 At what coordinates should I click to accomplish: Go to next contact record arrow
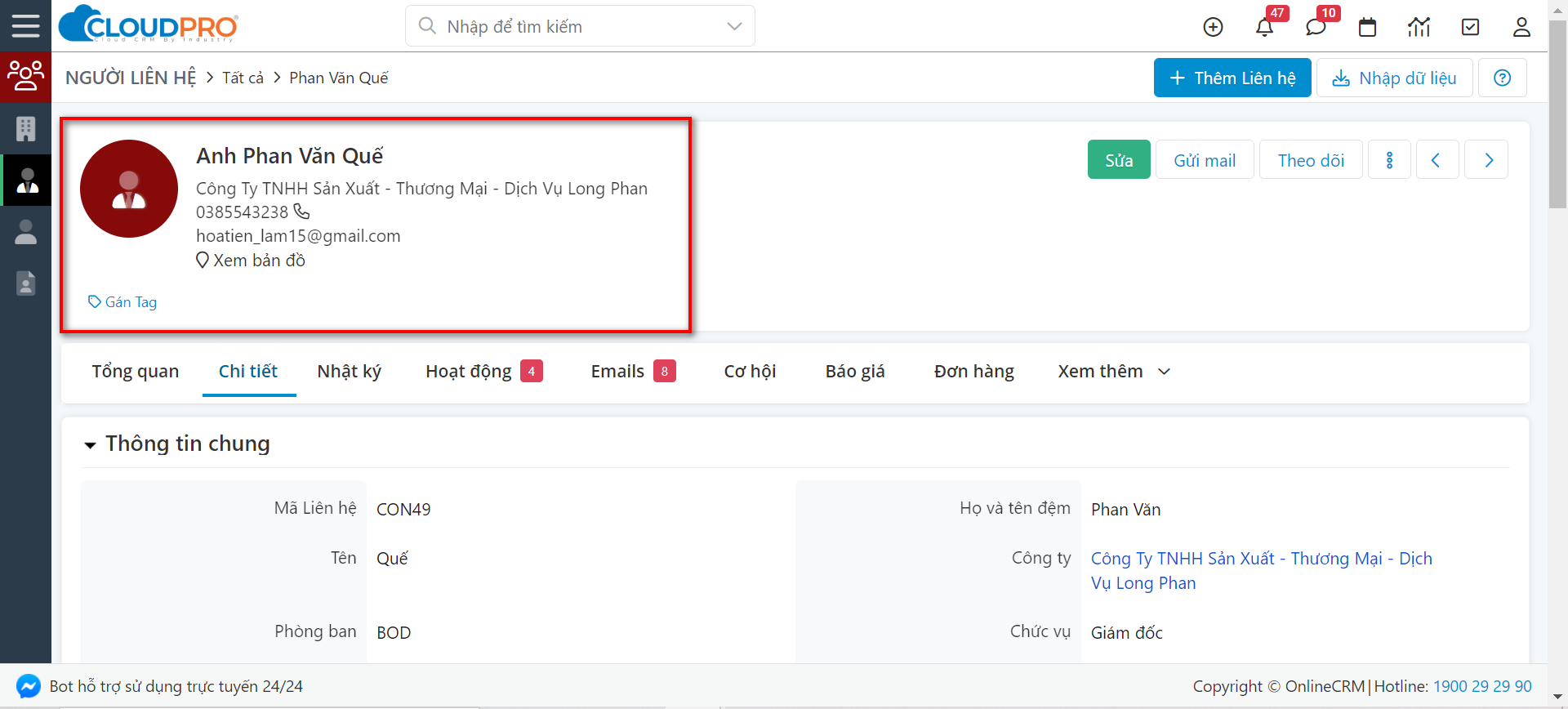1486,159
